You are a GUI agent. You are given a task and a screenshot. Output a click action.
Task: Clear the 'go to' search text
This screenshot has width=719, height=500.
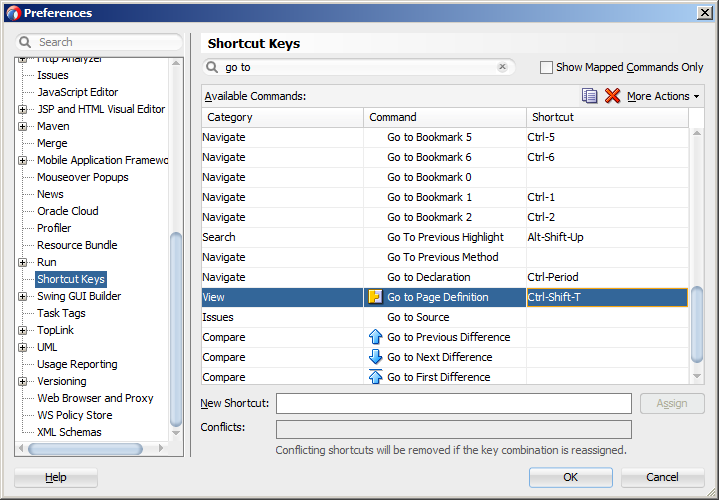[x=502, y=67]
